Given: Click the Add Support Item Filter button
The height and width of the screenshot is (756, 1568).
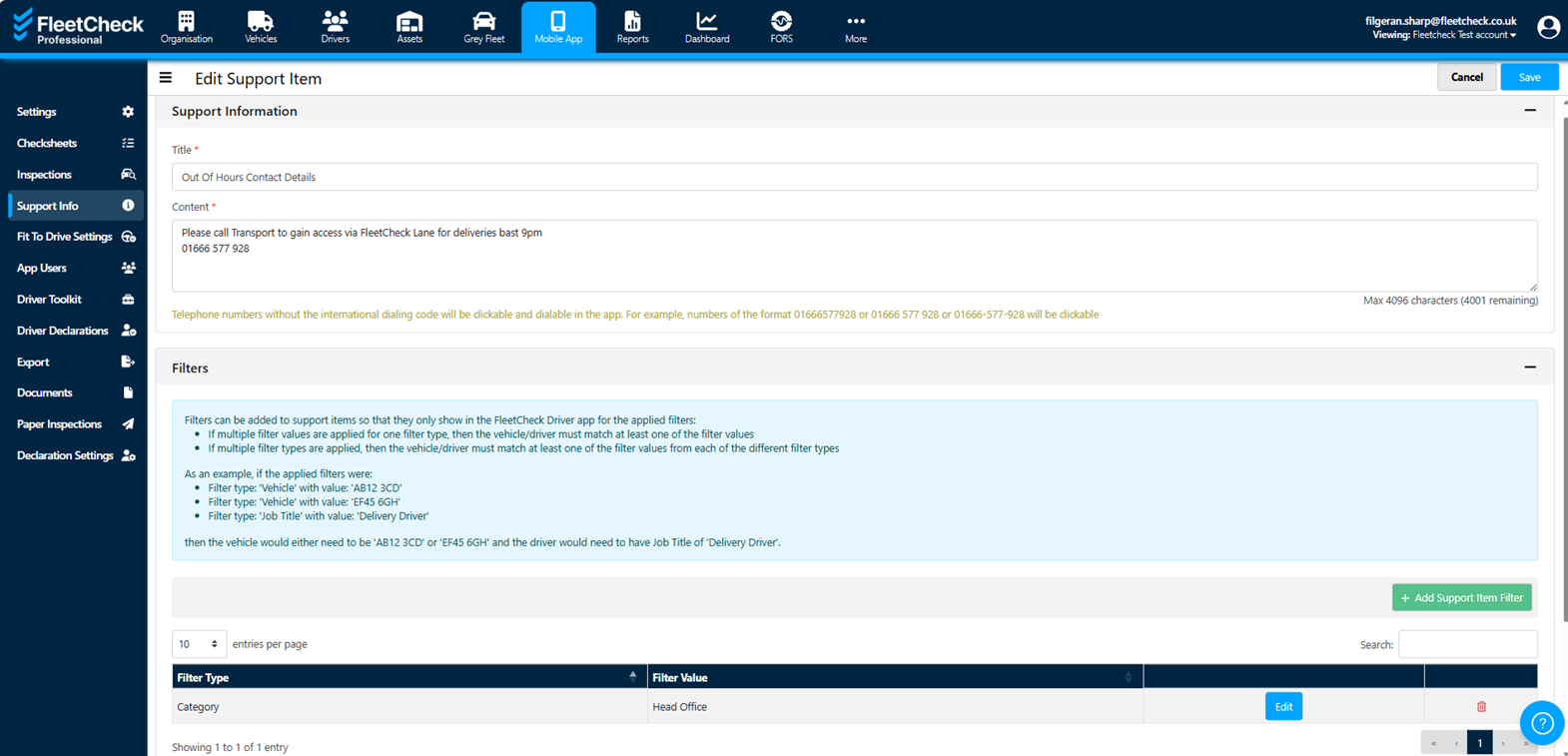Looking at the screenshot, I should tap(1461, 597).
